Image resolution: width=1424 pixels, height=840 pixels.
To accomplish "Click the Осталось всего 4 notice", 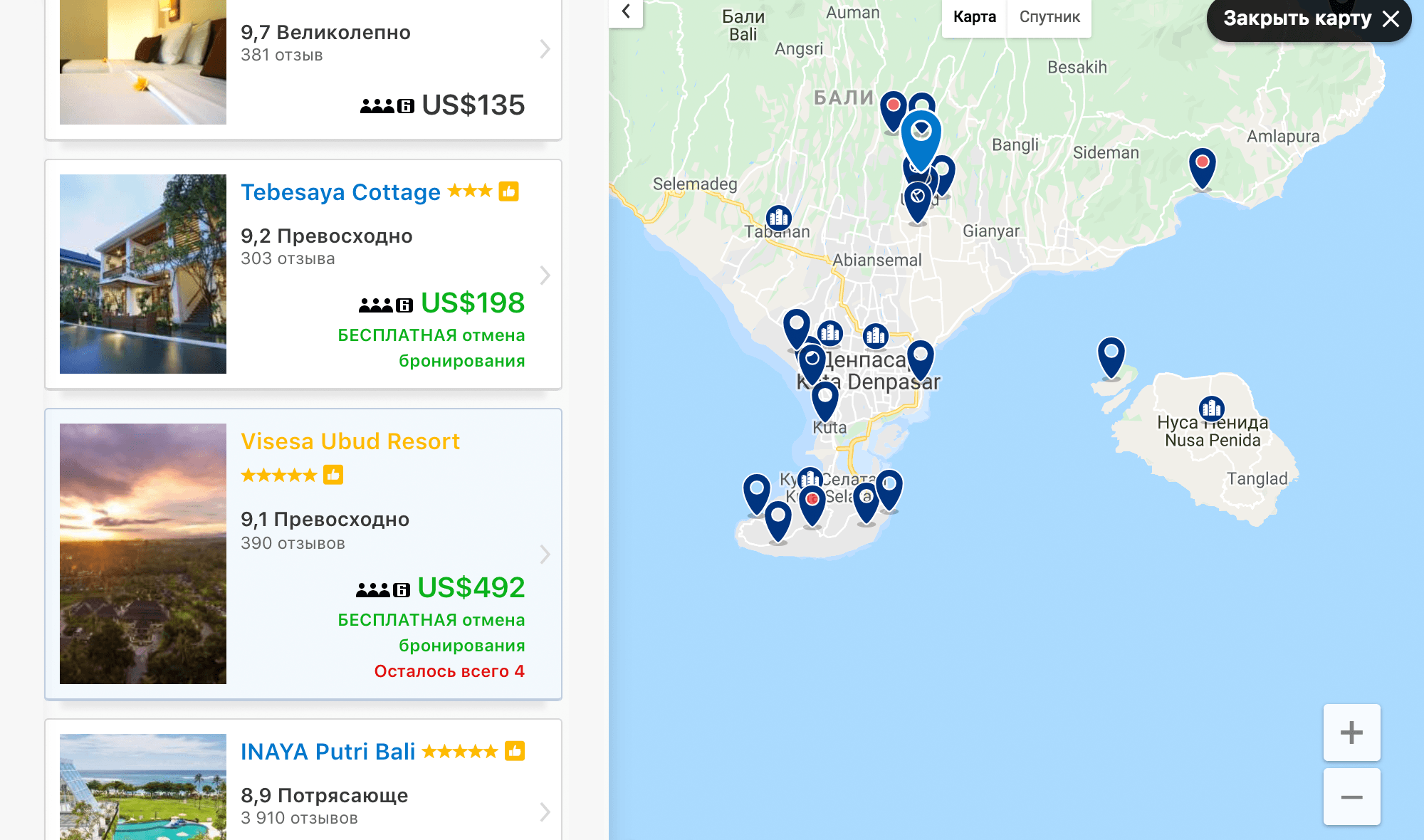I will point(449,671).
